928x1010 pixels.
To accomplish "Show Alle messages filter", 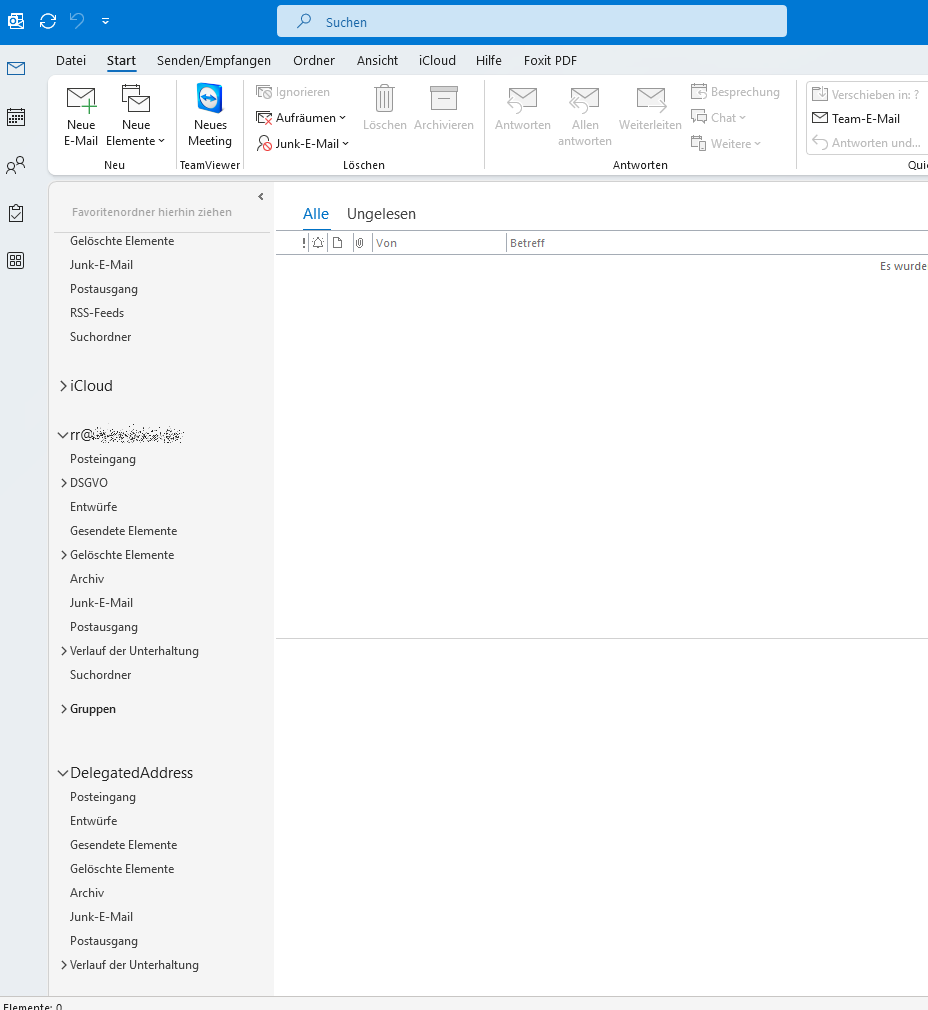I will 316,214.
